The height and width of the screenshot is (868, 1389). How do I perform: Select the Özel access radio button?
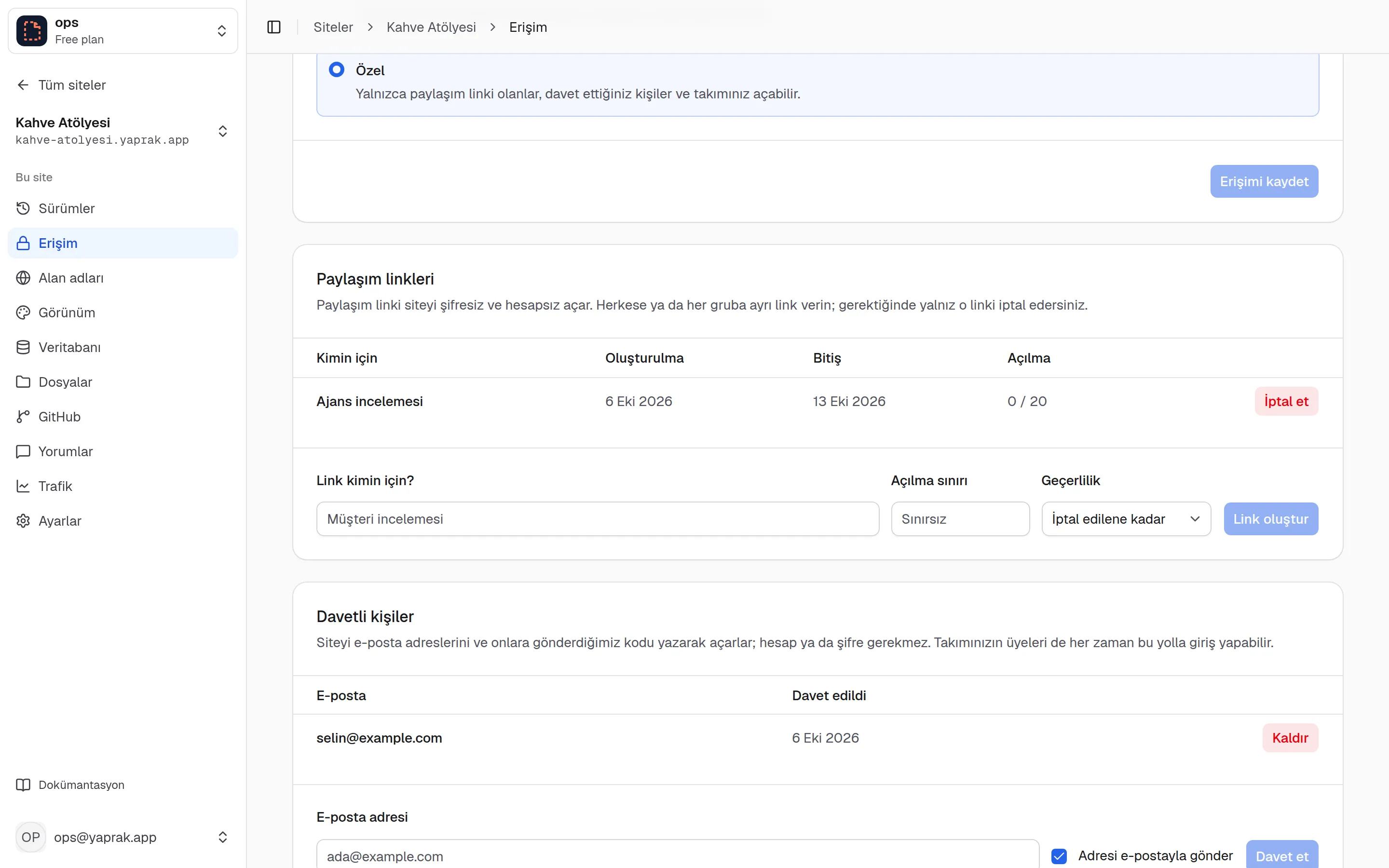[336, 69]
